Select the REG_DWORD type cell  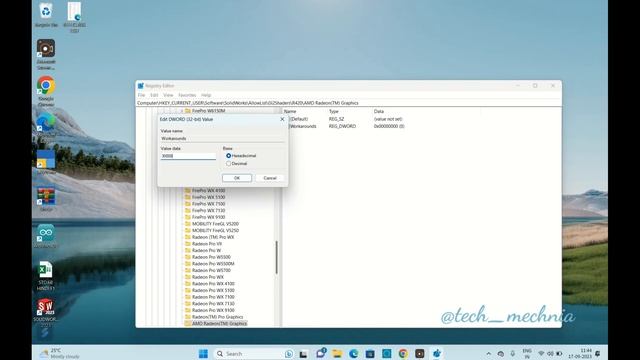pyautogui.click(x=342, y=127)
